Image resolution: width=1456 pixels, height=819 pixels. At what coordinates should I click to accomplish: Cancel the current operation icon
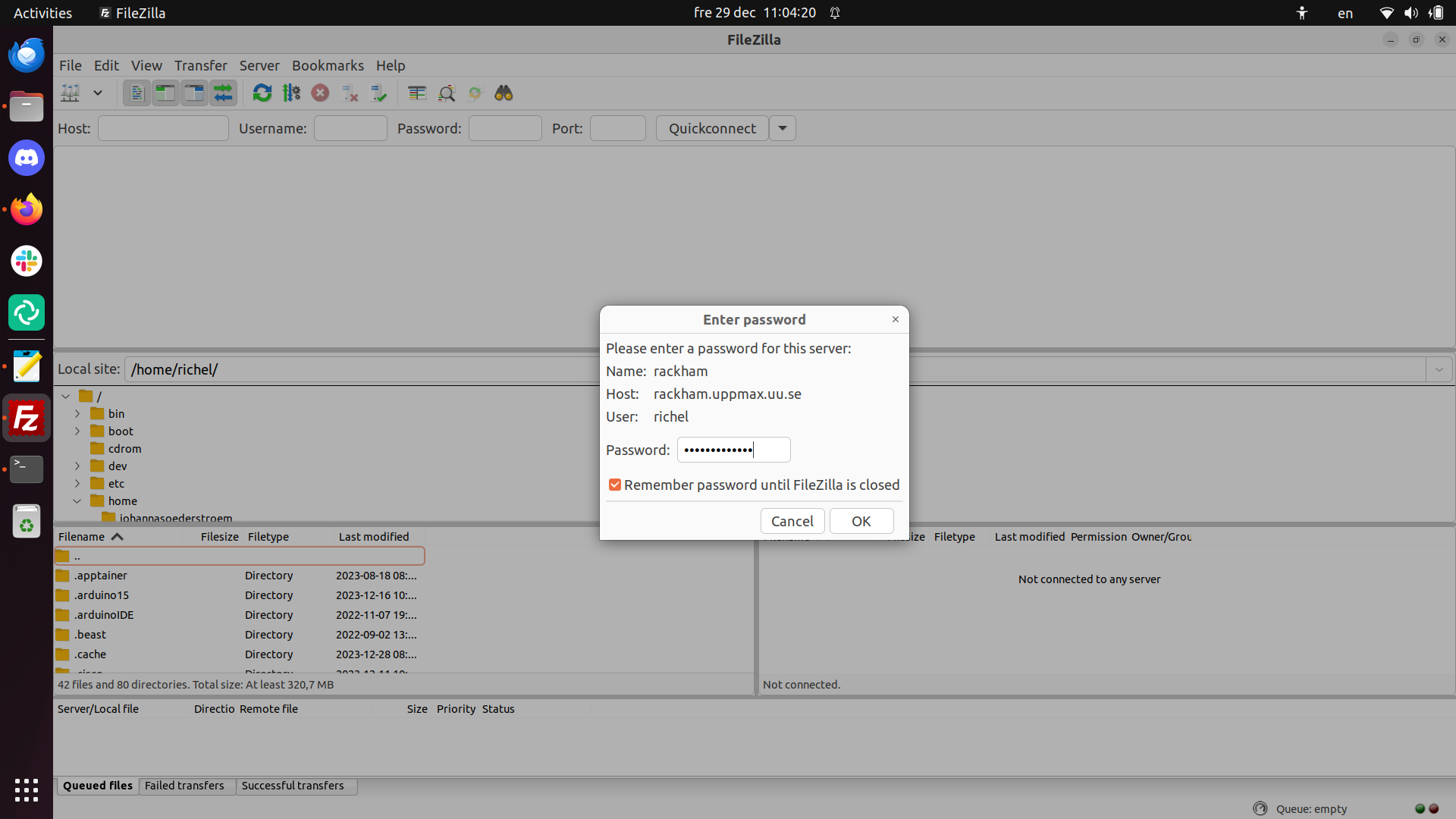click(x=320, y=93)
